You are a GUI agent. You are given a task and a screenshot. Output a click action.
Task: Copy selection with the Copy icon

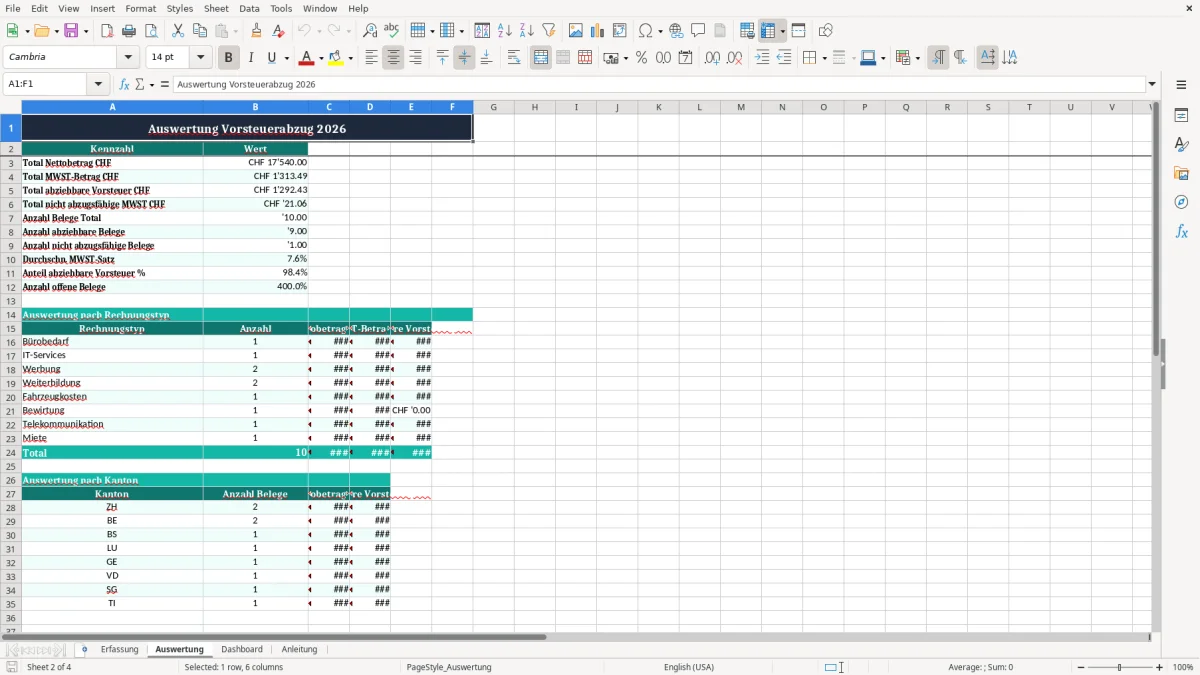200,31
